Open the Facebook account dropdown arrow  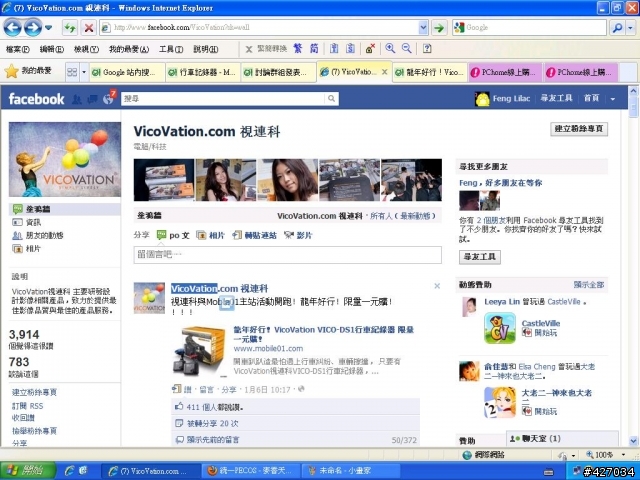click(613, 99)
